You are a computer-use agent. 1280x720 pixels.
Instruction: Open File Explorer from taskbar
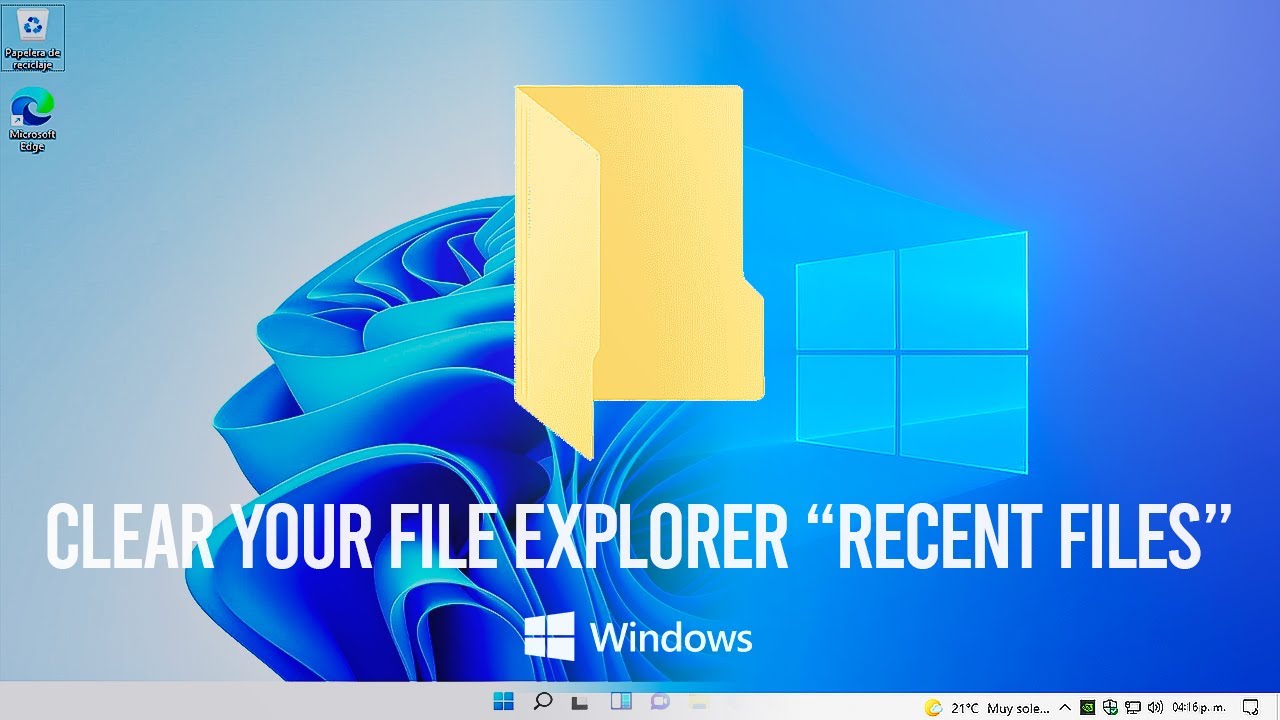tap(697, 702)
